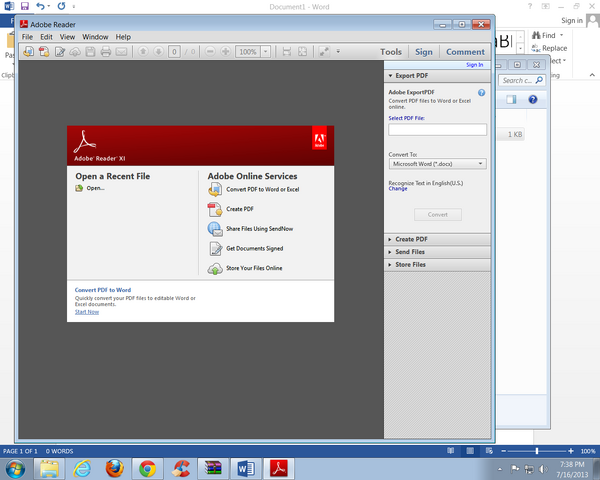Click the fit width scrolling icon
This screenshot has height=480, width=600.
click(287, 51)
